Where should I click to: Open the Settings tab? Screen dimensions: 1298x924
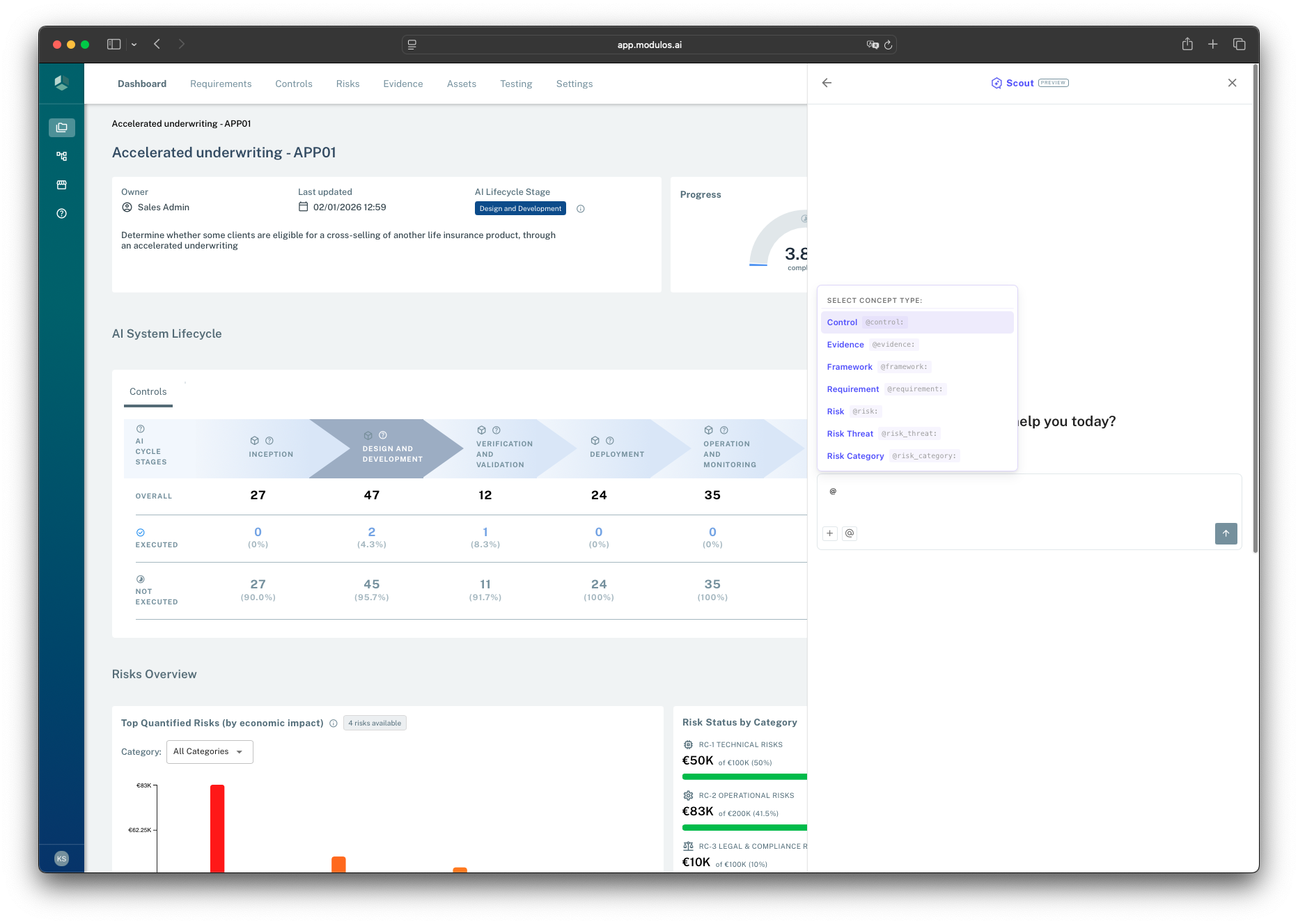[x=574, y=84]
